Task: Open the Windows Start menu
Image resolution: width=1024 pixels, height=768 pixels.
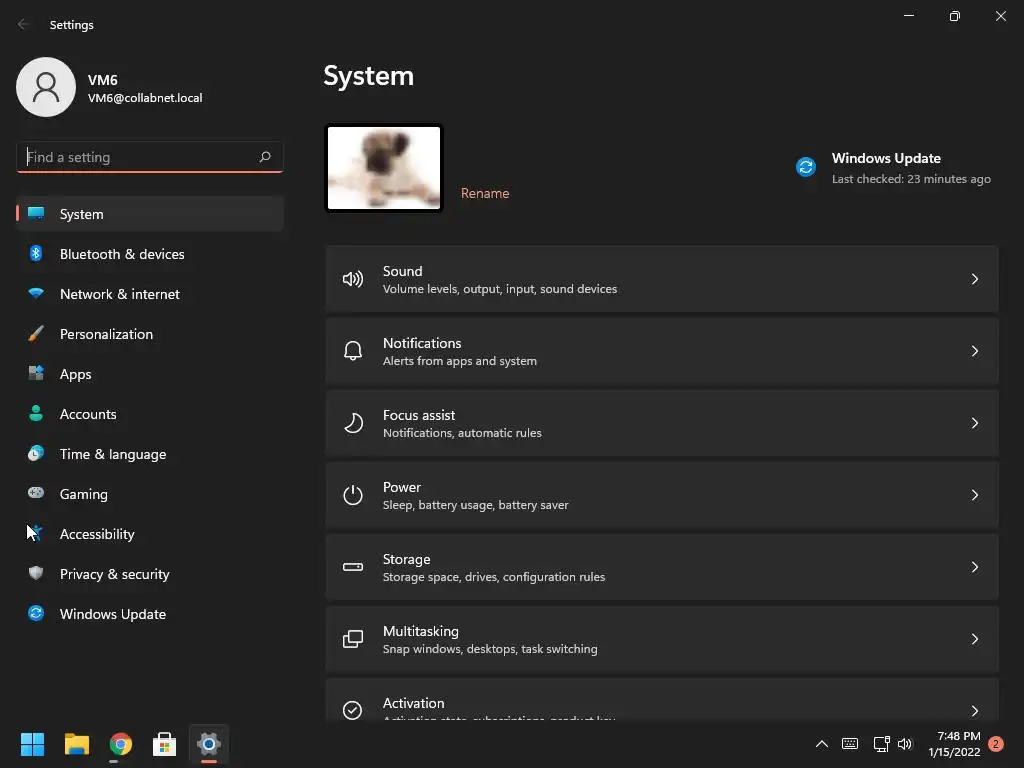Action: click(32, 744)
